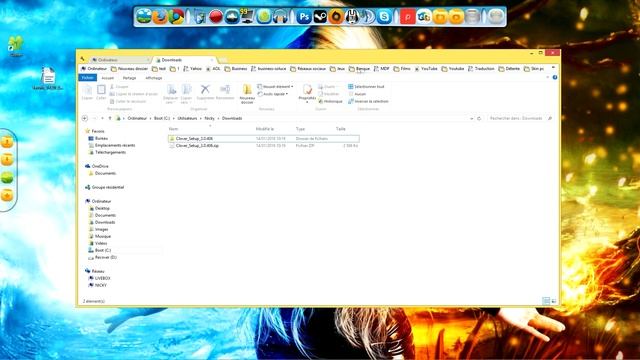Click the Copier icon at ribbon left
Viewport: 640px width, 360px height.
point(87,92)
